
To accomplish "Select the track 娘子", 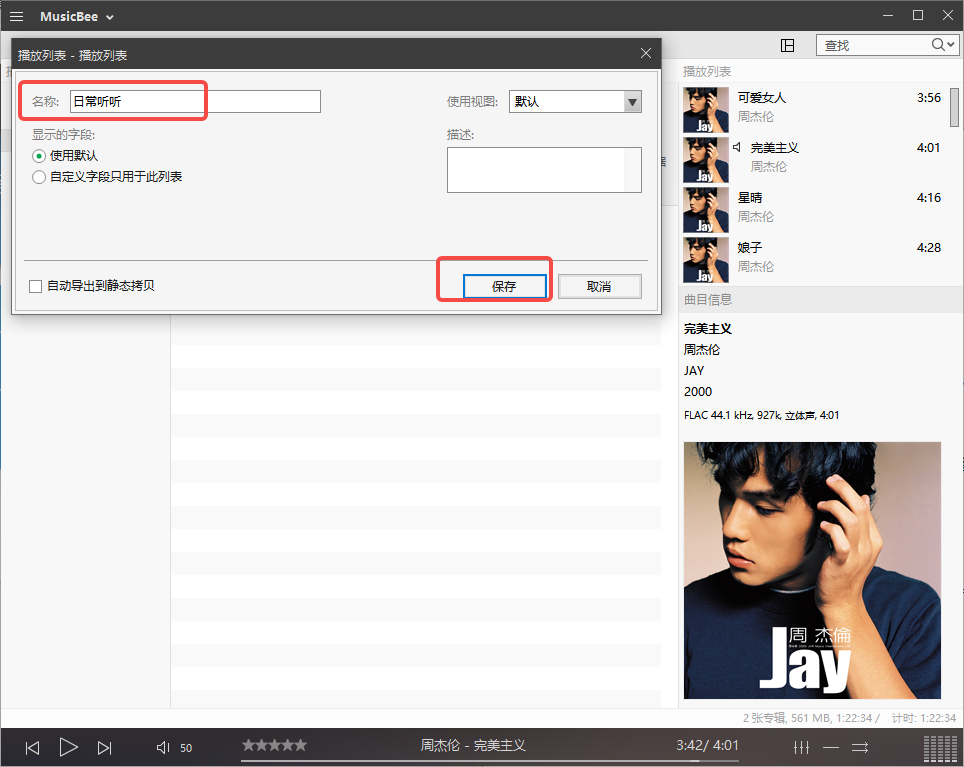I will coord(814,259).
